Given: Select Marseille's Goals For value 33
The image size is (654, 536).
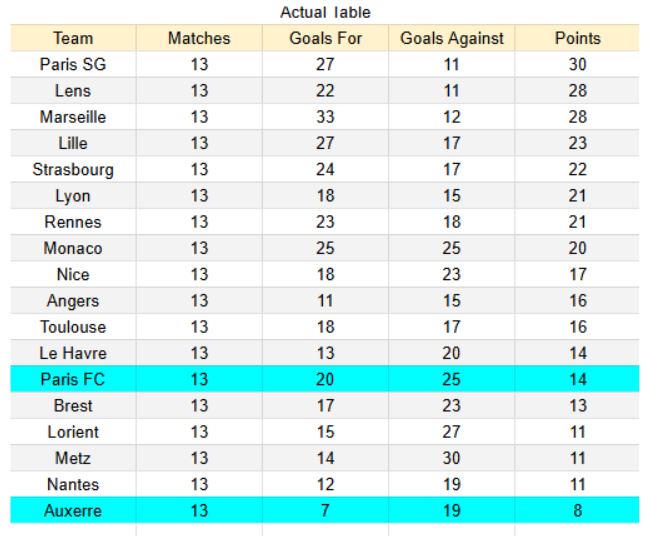Looking at the screenshot, I should [x=325, y=117].
